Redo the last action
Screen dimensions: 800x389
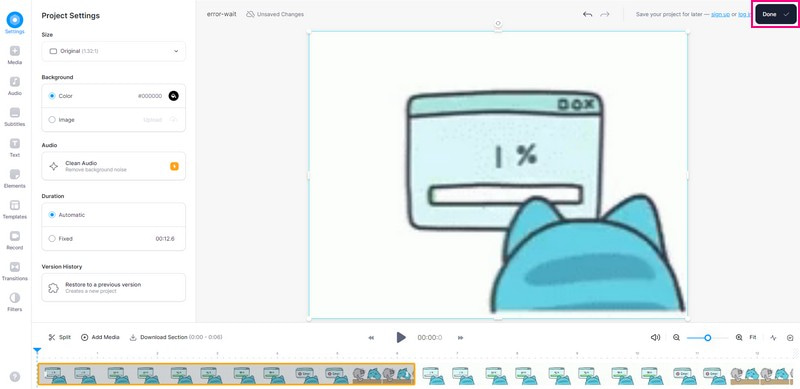(x=605, y=14)
